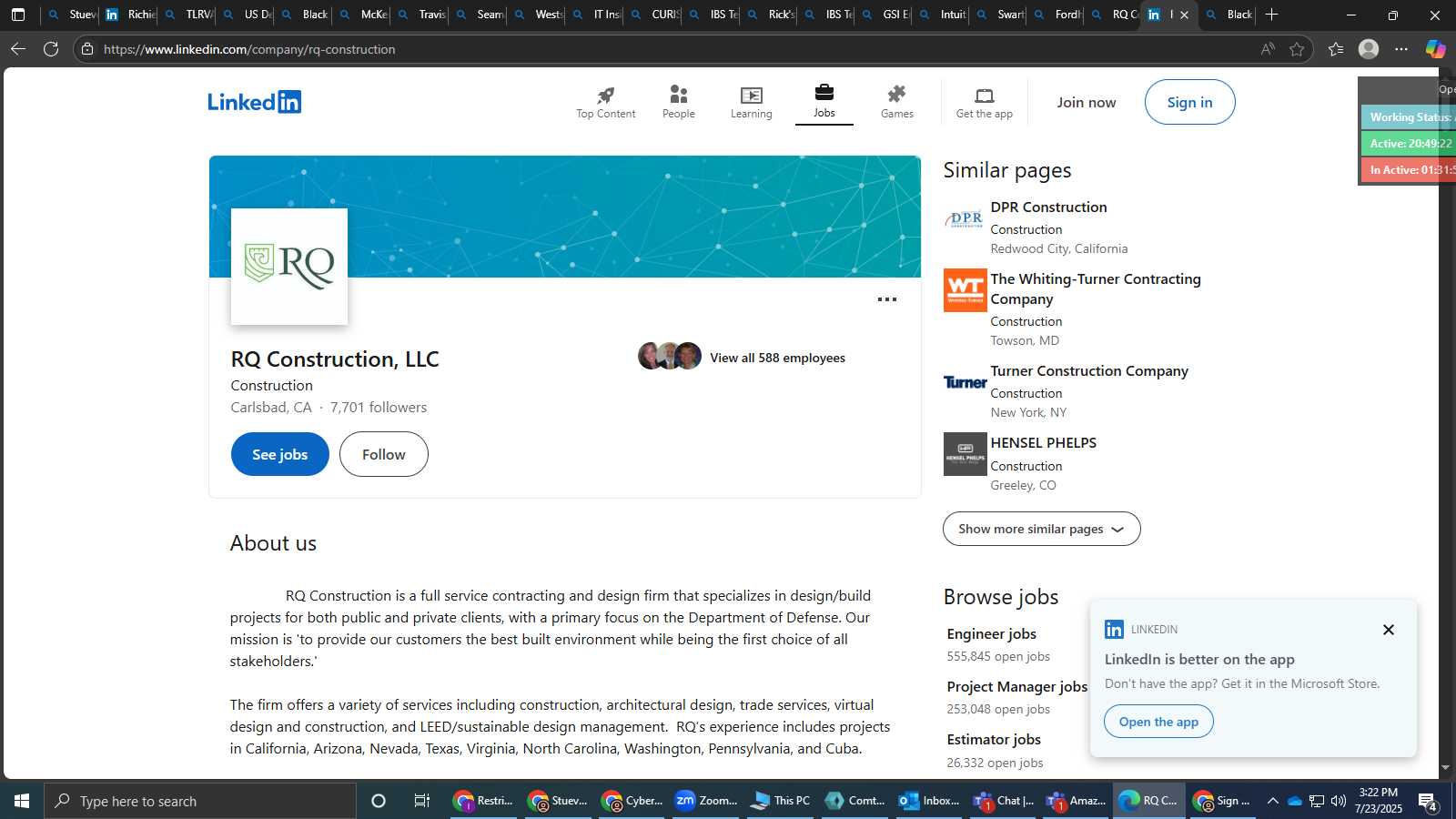Expand Show more similar pages
Viewport: 1456px width, 819px height.
(1041, 529)
